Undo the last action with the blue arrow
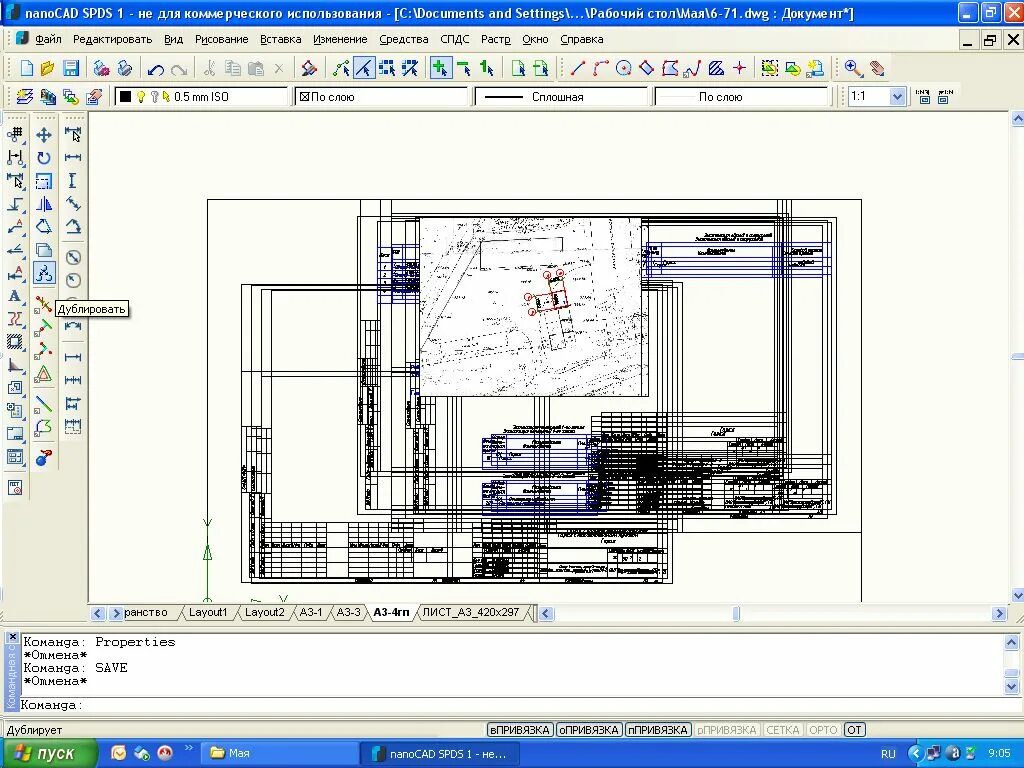This screenshot has height=768, width=1024. 155,69
